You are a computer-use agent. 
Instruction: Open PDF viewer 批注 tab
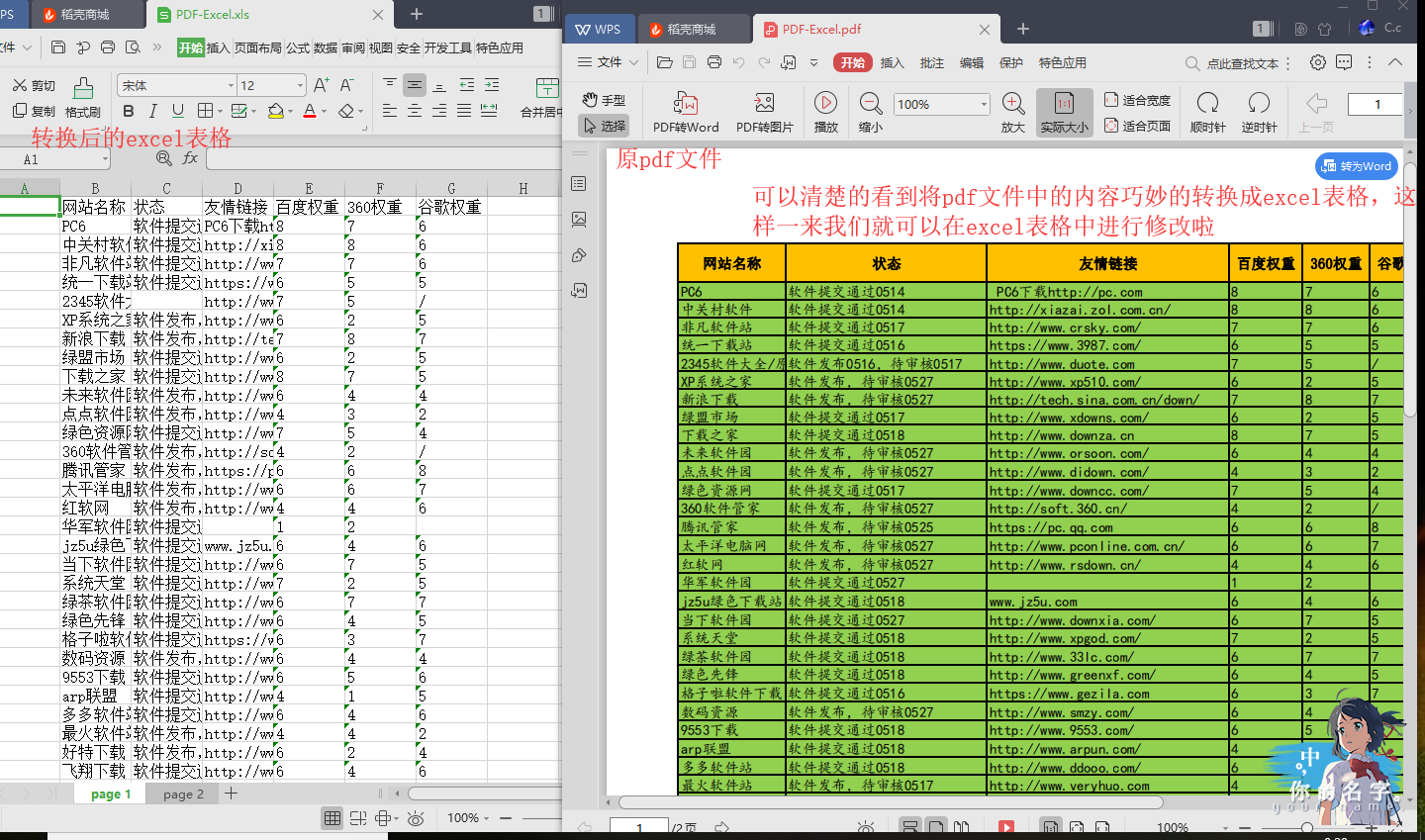pos(932,62)
